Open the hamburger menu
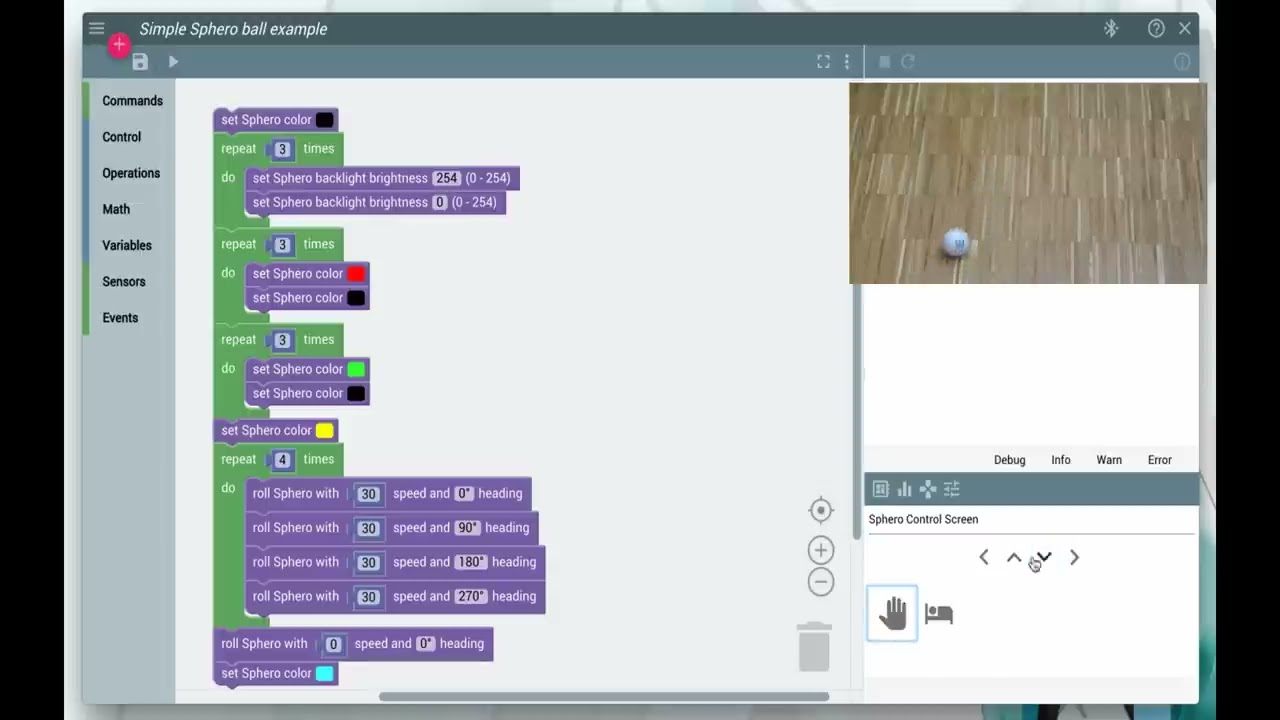Viewport: 1280px width, 720px height. point(96,29)
